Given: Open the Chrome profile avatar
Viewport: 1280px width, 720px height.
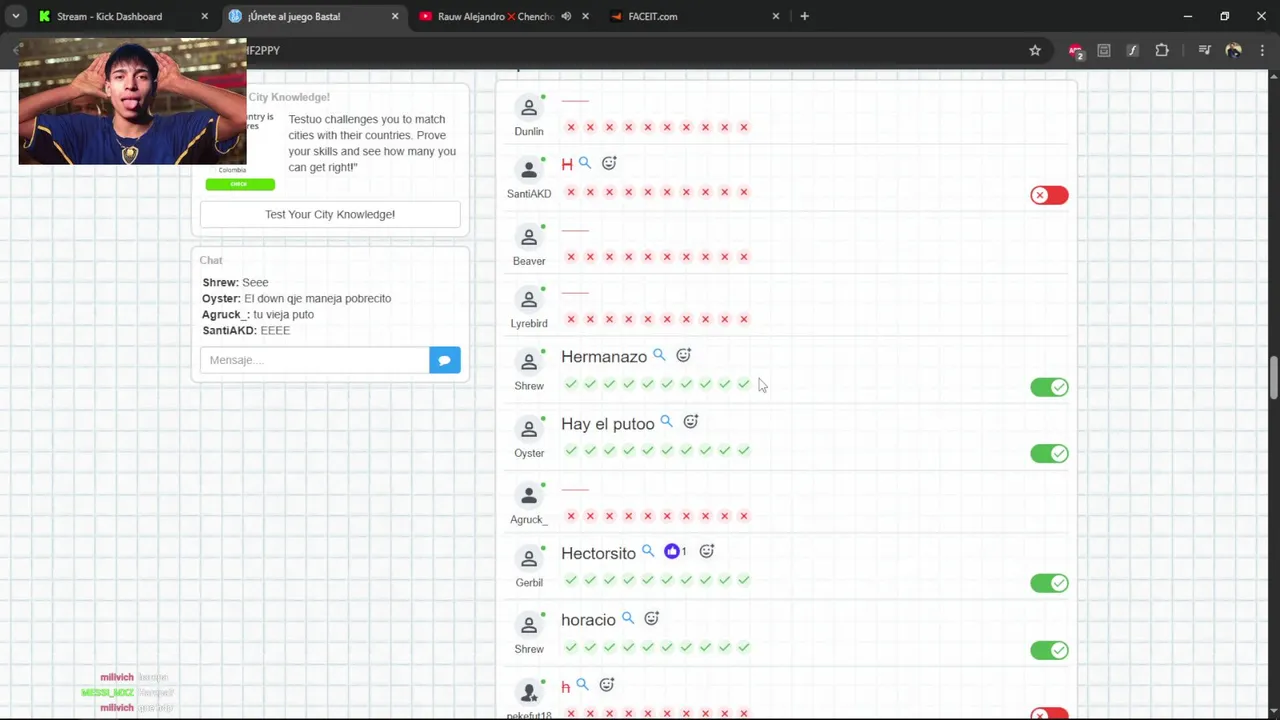Looking at the screenshot, I should coord(1233,50).
